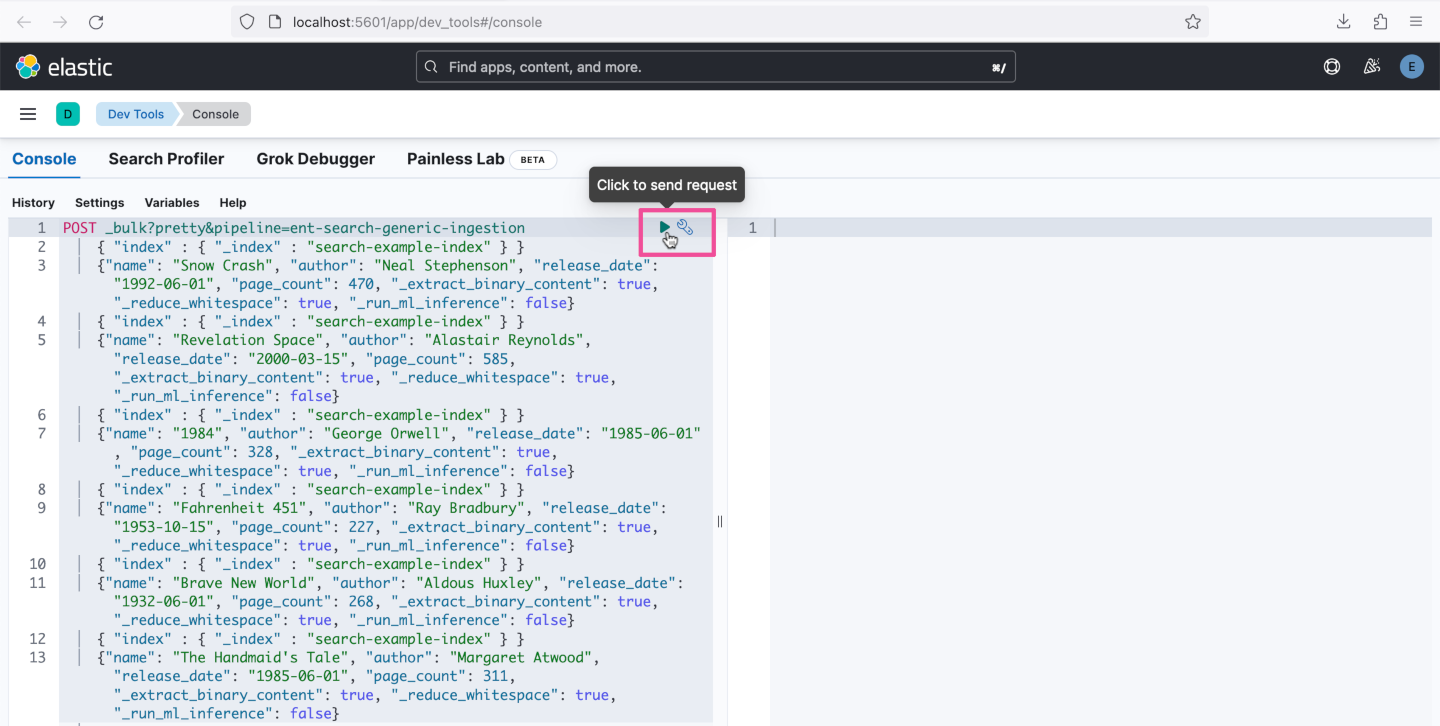Switch to Console tab

tap(44, 159)
